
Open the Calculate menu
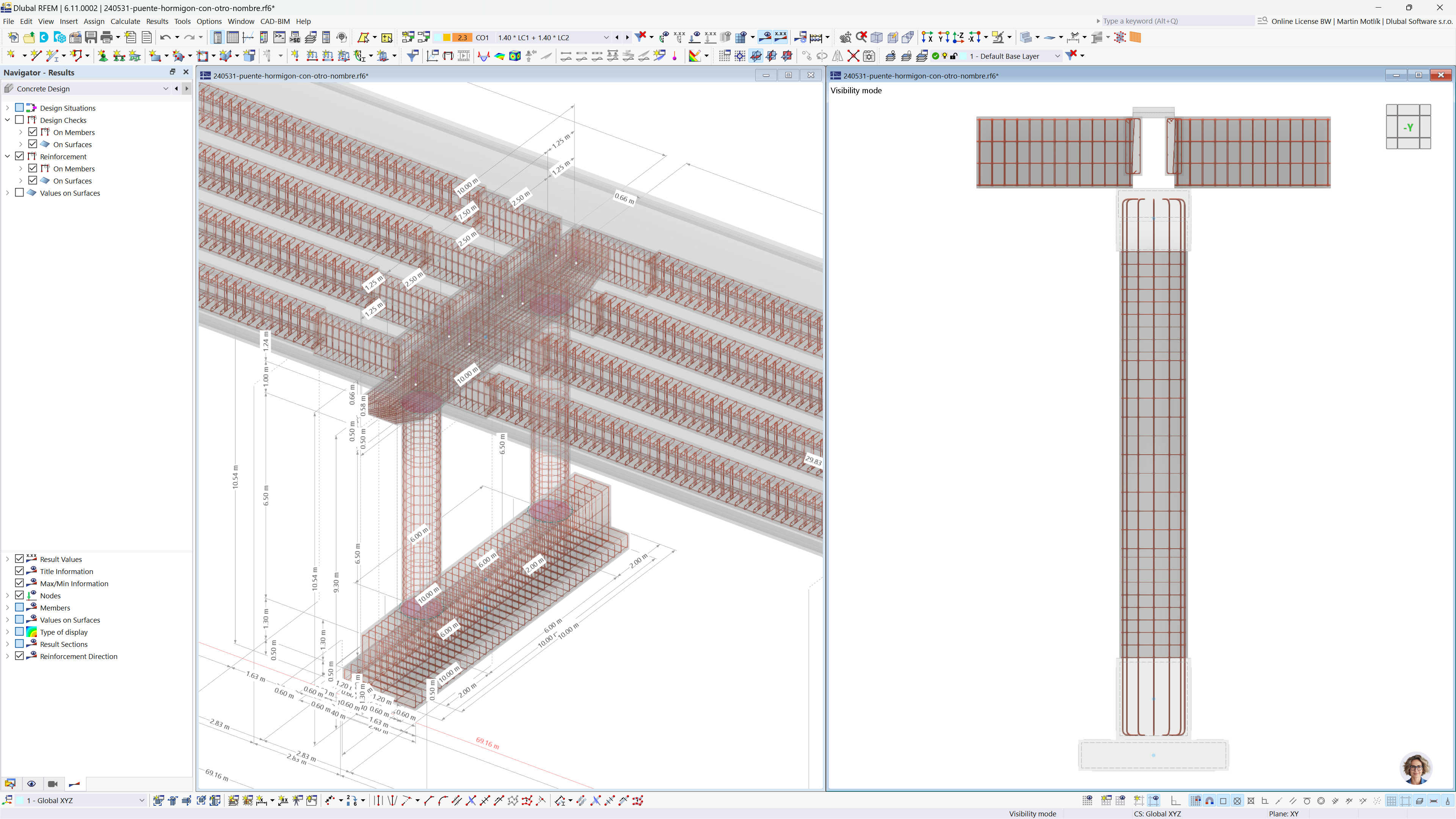click(125, 21)
